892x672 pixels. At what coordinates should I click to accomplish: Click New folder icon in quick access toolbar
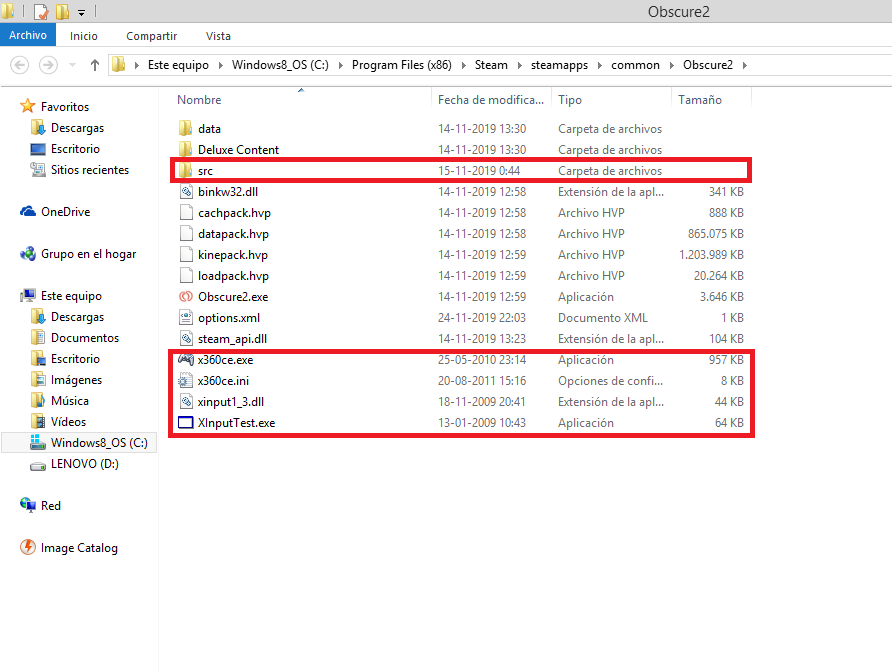point(62,11)
